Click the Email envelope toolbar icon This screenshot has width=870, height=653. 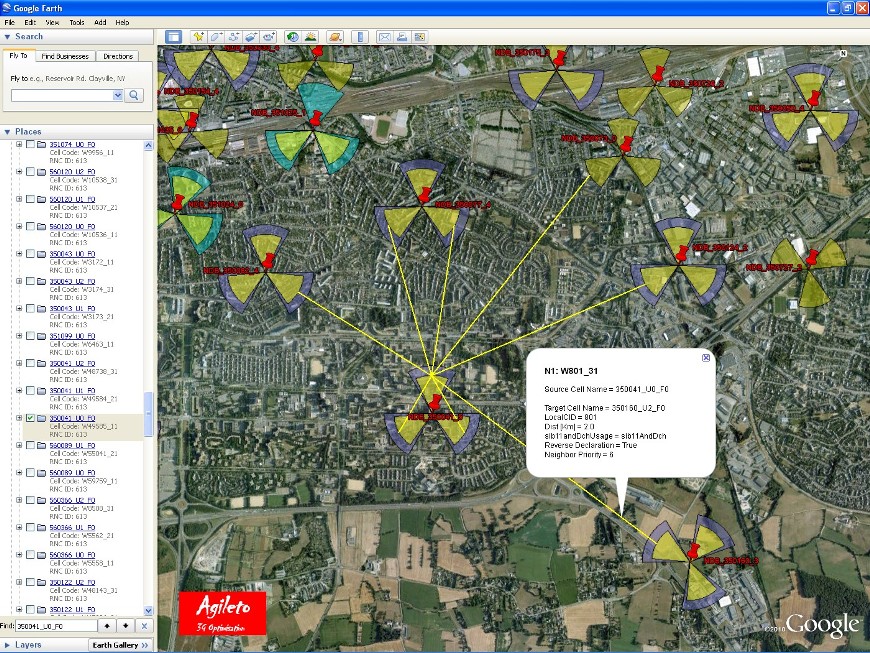click(x=385, y=37)
